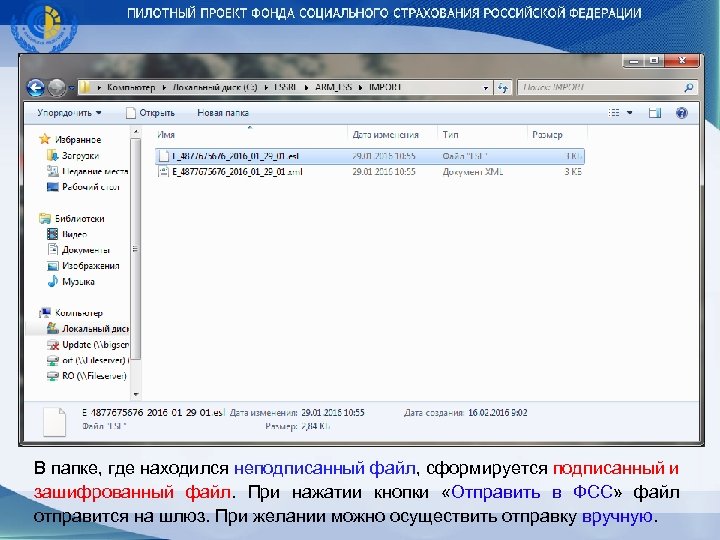This screenshot has width=720, height=540.
Task: Refresh the folder with the refresh button
Action: pos(503,88)
